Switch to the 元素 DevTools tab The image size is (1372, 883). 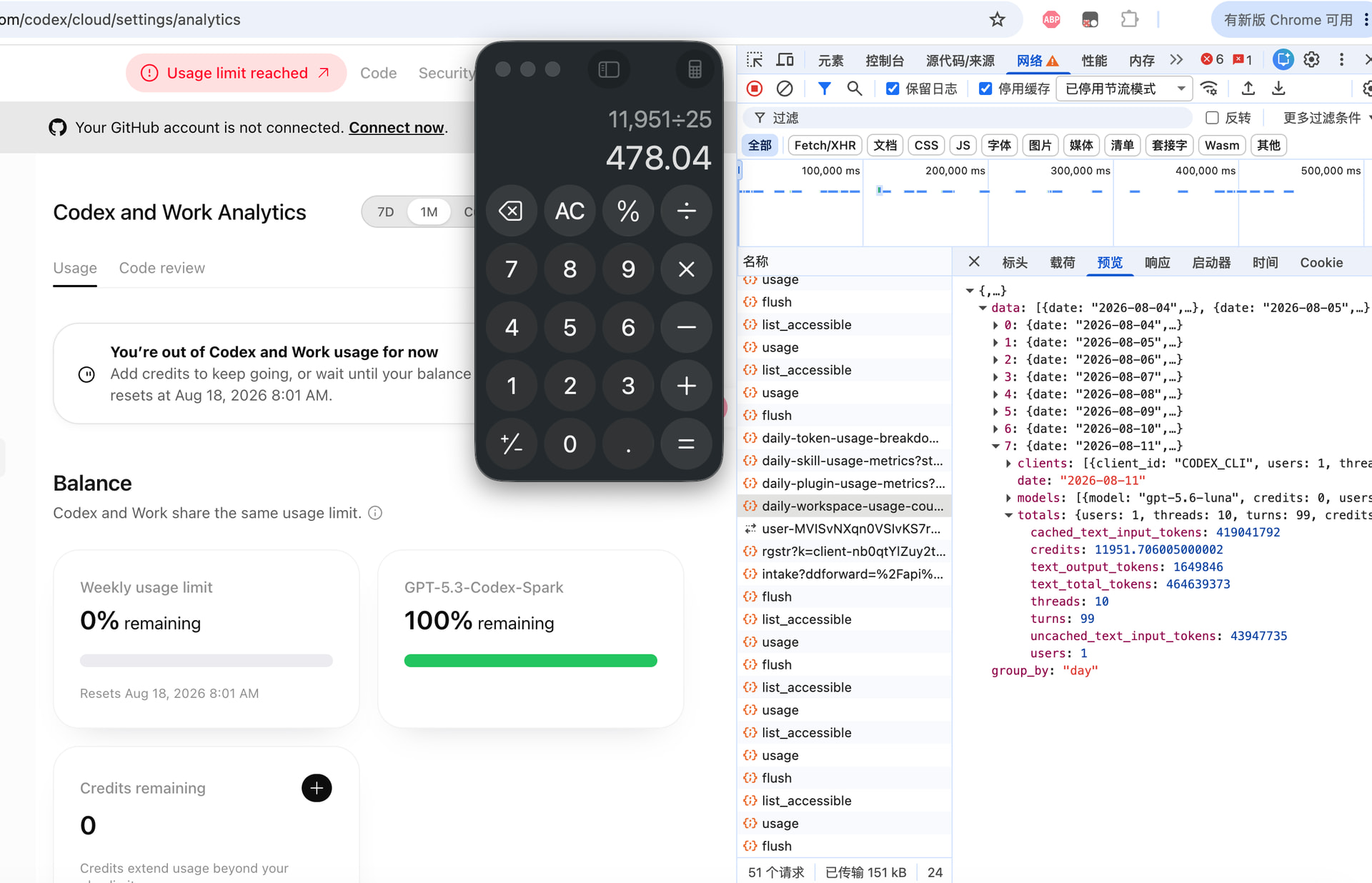click(x=830, y=61)
